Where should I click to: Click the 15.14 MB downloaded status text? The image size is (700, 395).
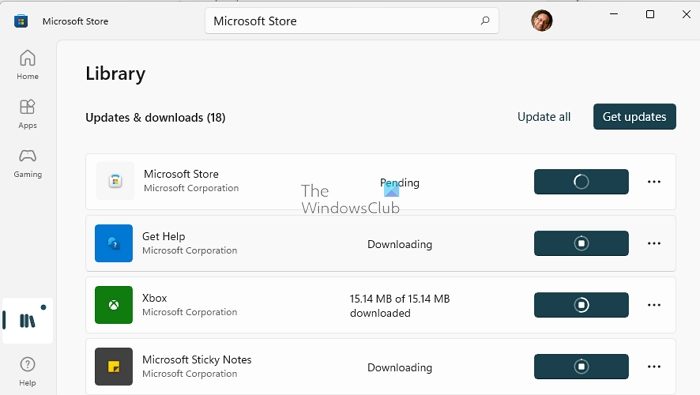[400, 306]
